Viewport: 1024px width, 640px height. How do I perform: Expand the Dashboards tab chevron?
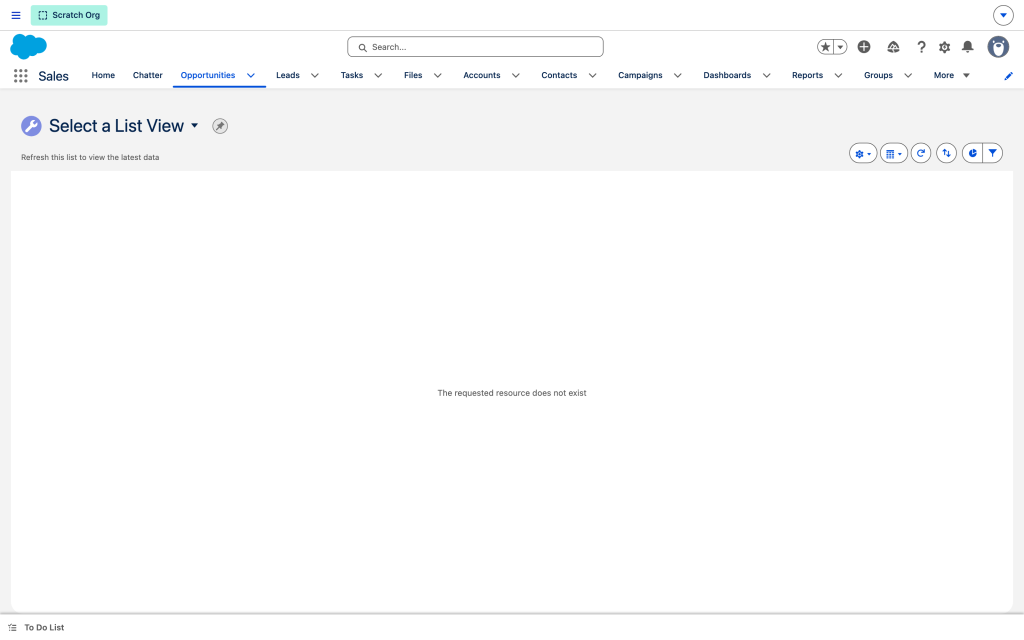click(x=767, y=75)
